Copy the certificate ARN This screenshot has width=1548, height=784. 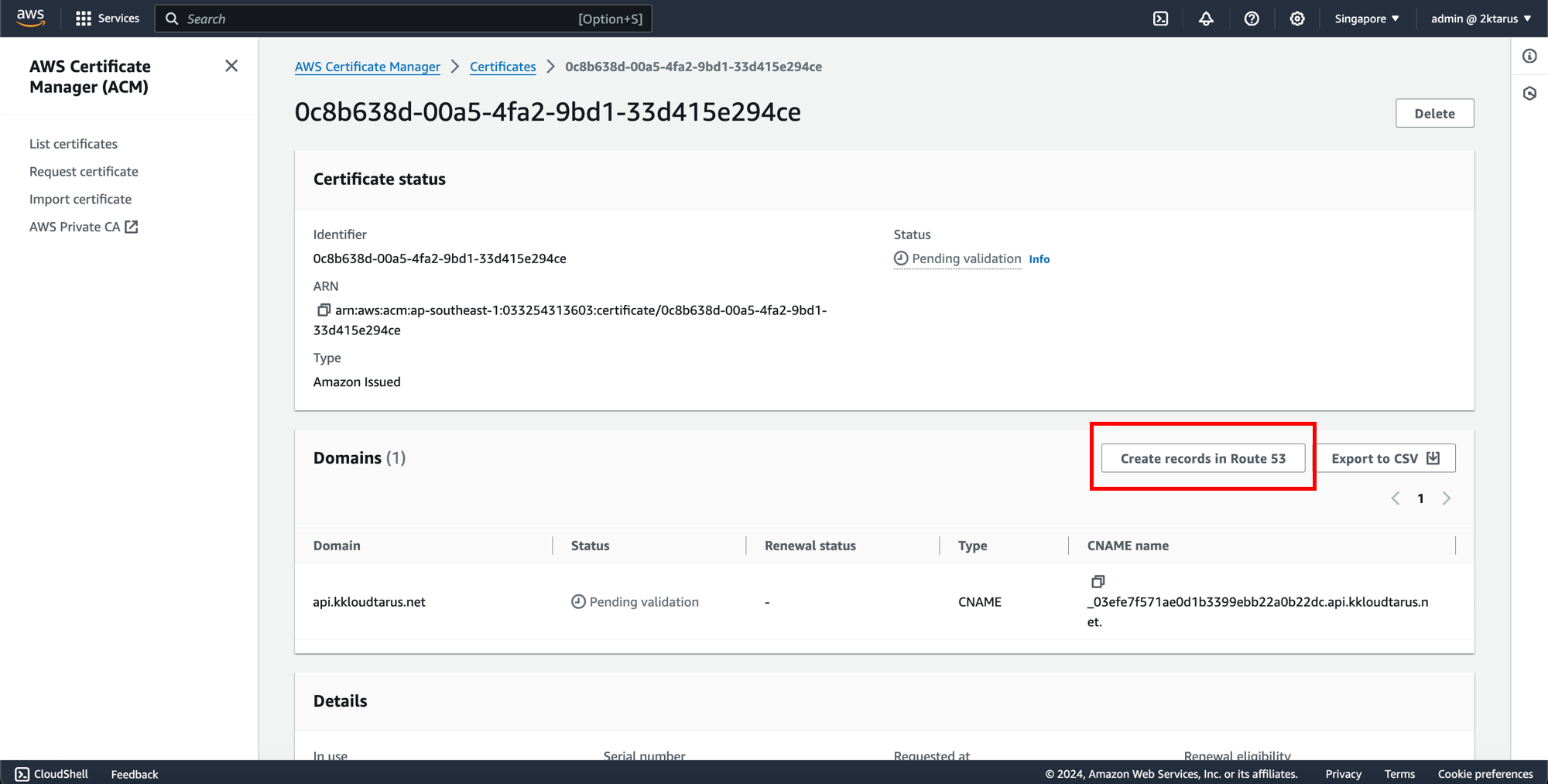click(x=324, y=310)
